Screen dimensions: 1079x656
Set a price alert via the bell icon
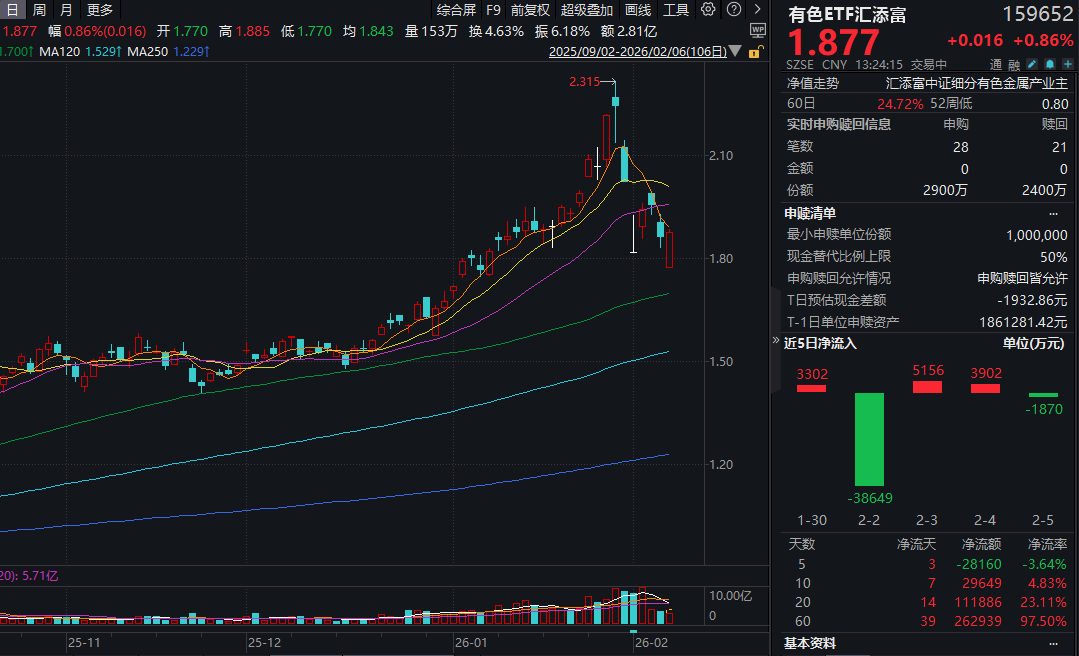click(x=1050, y=64)
